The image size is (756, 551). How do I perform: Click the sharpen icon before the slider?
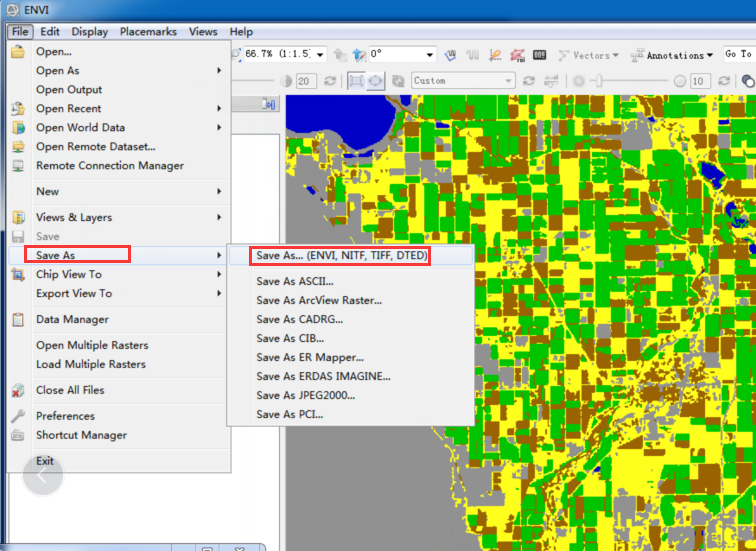[579, 81]
